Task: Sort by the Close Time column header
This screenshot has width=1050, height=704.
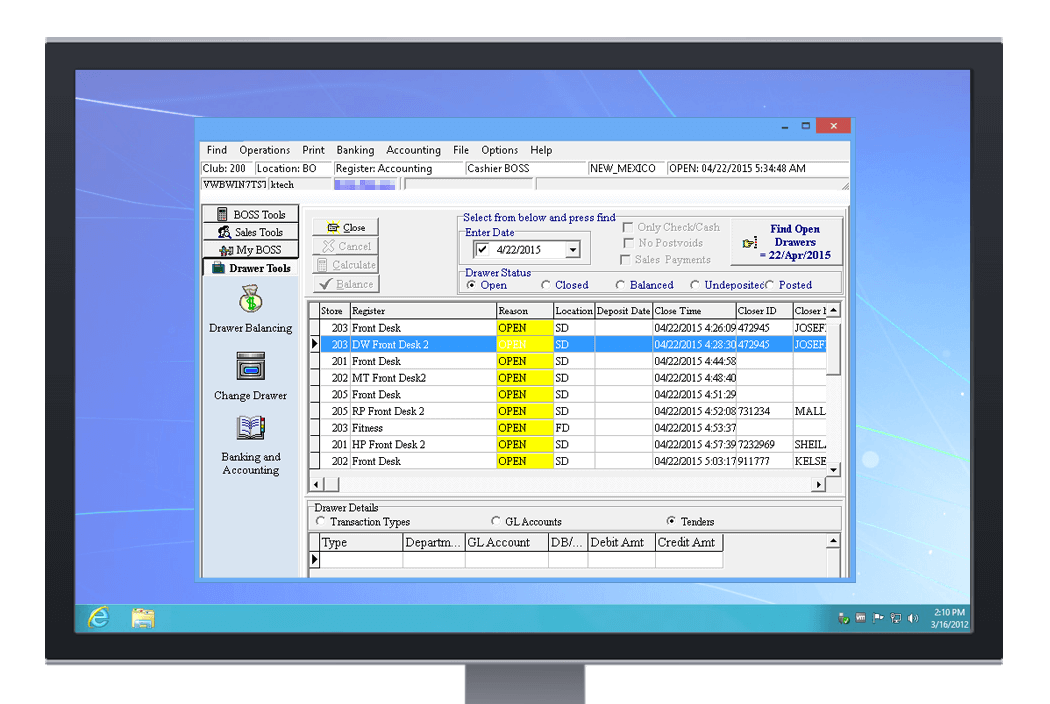Action: [694, 311]
